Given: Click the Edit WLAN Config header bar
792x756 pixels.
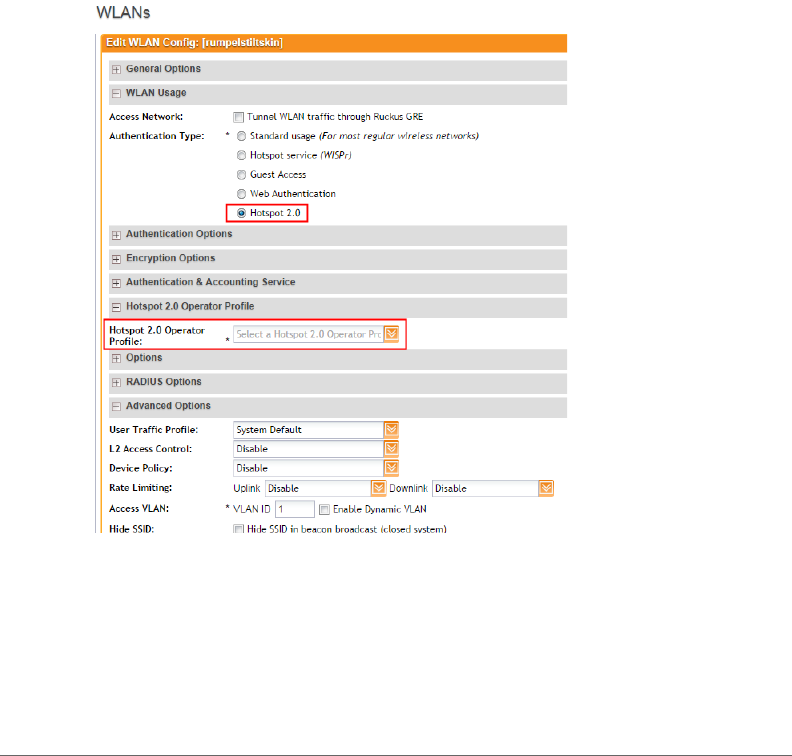Looking at the screenshot, I should click(333, 43).
